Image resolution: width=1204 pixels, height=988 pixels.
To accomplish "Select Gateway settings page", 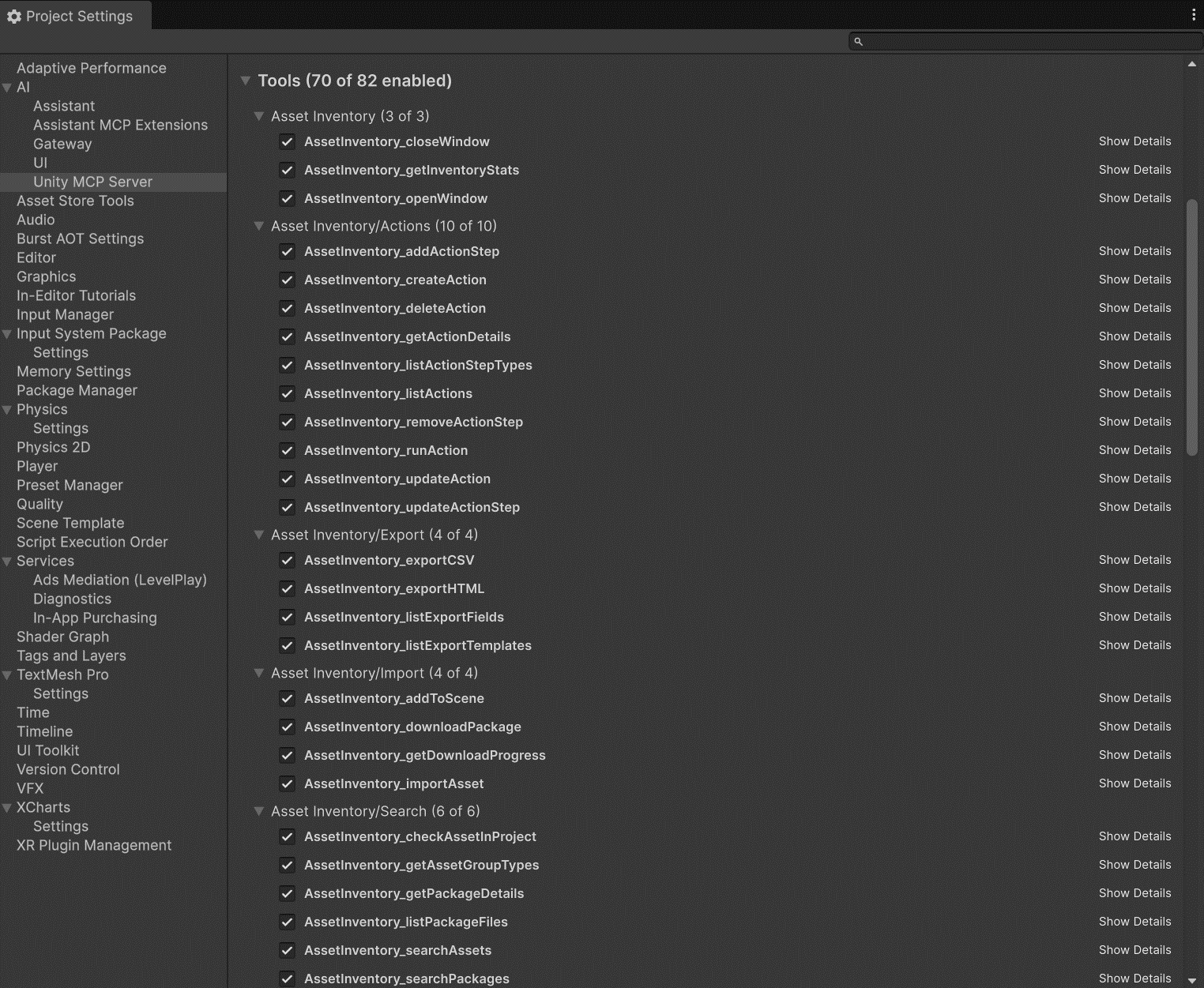I will [x=62, y=144].
